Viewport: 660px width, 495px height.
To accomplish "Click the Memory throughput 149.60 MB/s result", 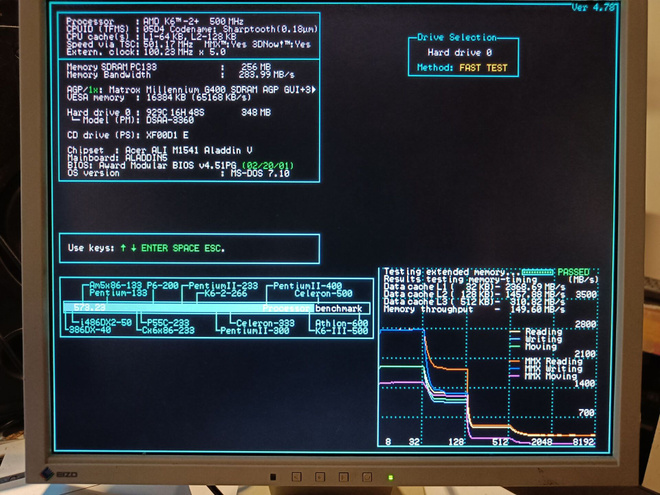I will click(474, 310).
